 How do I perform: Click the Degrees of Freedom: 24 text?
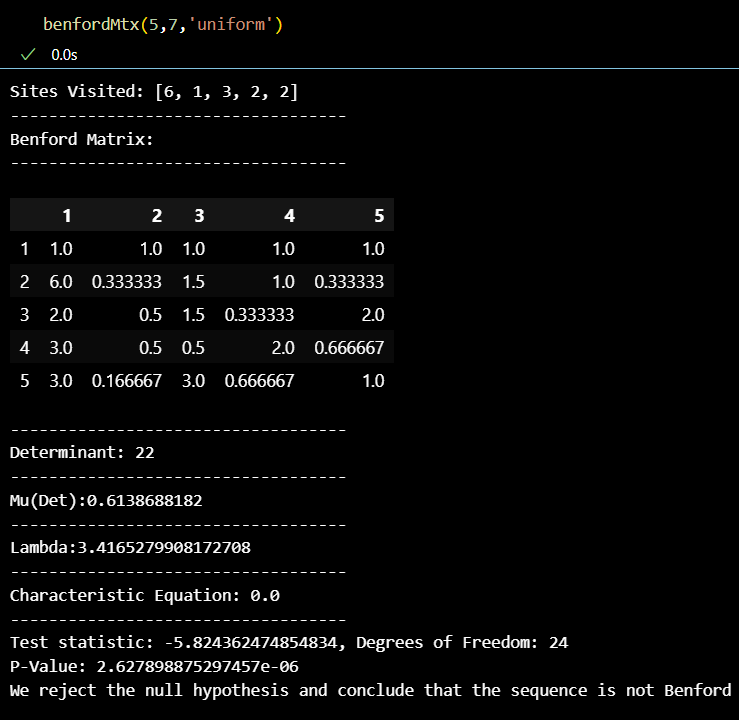(x=462, y=643)
